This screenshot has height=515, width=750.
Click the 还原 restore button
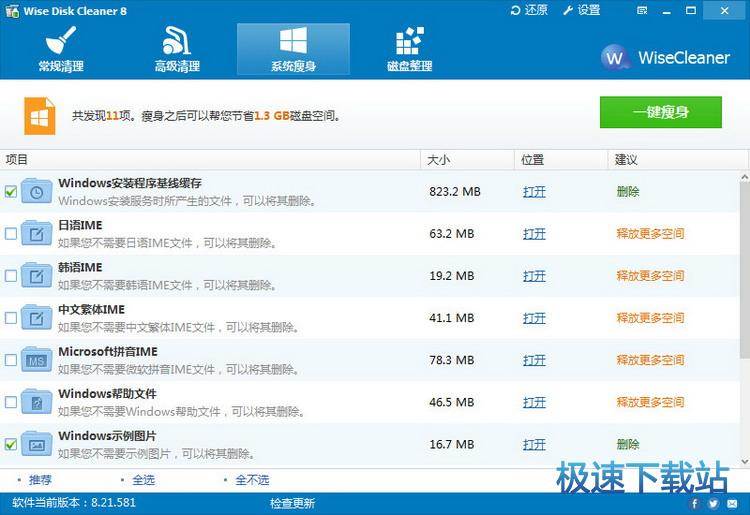pos(529,10)
